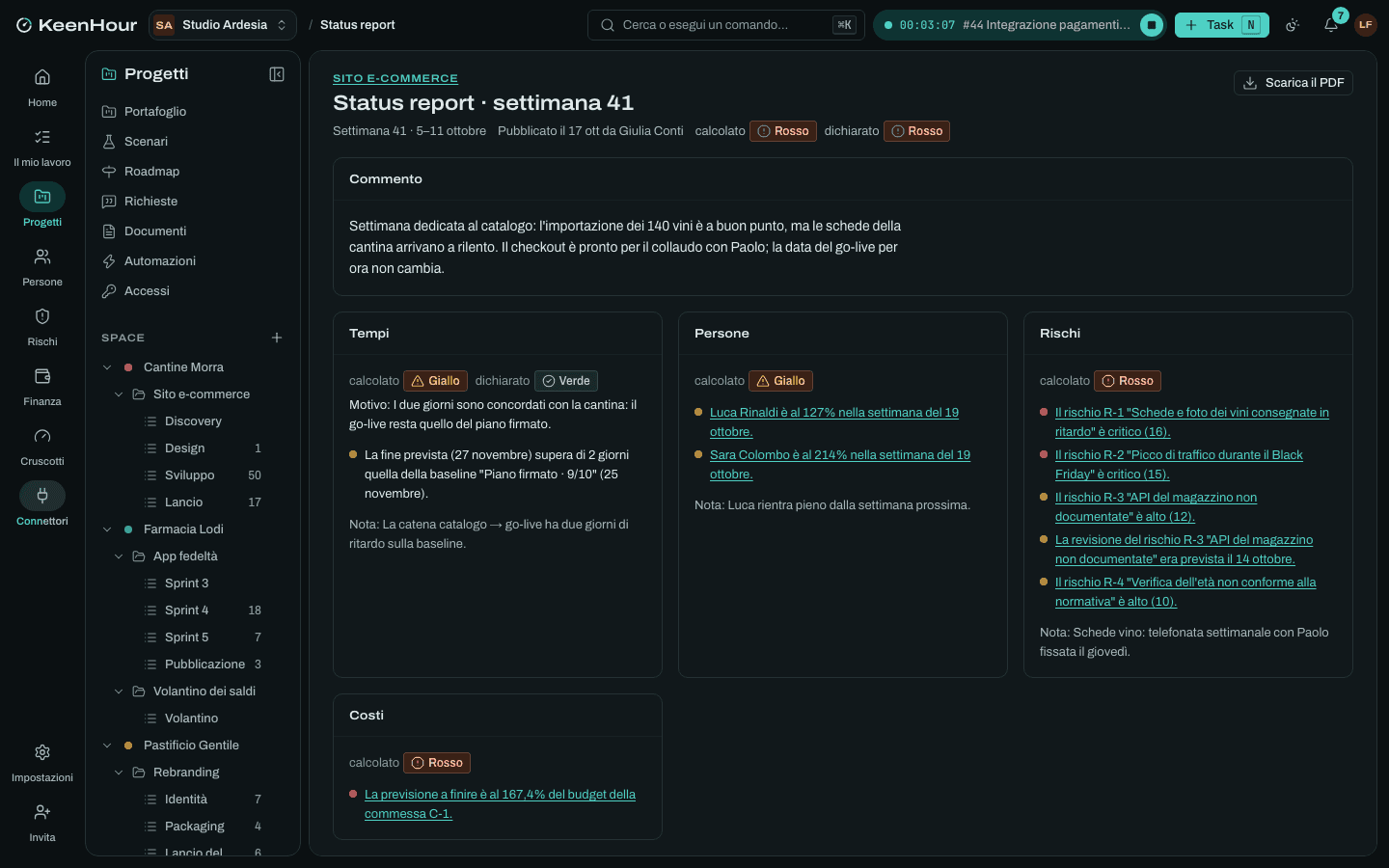Open Il mio lavoro section
1389x868 pixels.
(x=42, y=148)
